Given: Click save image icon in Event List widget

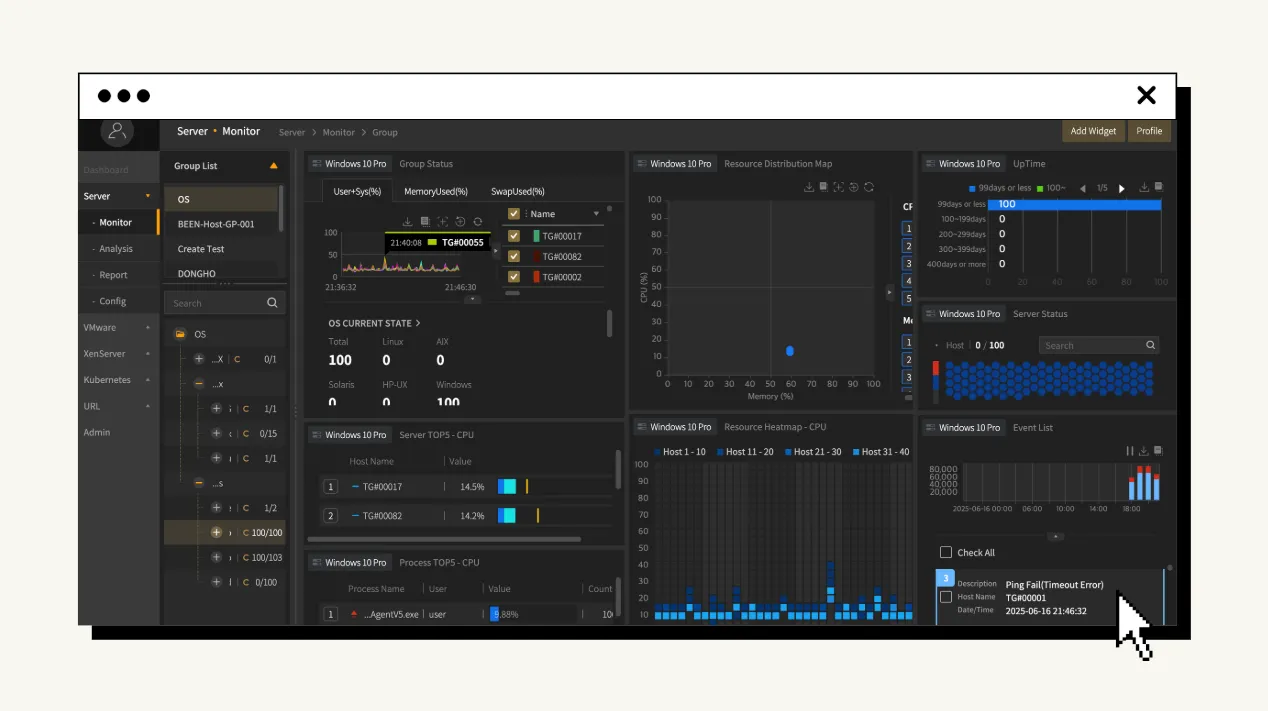Looking at the screenshot, I should [x=1158, y=451].
